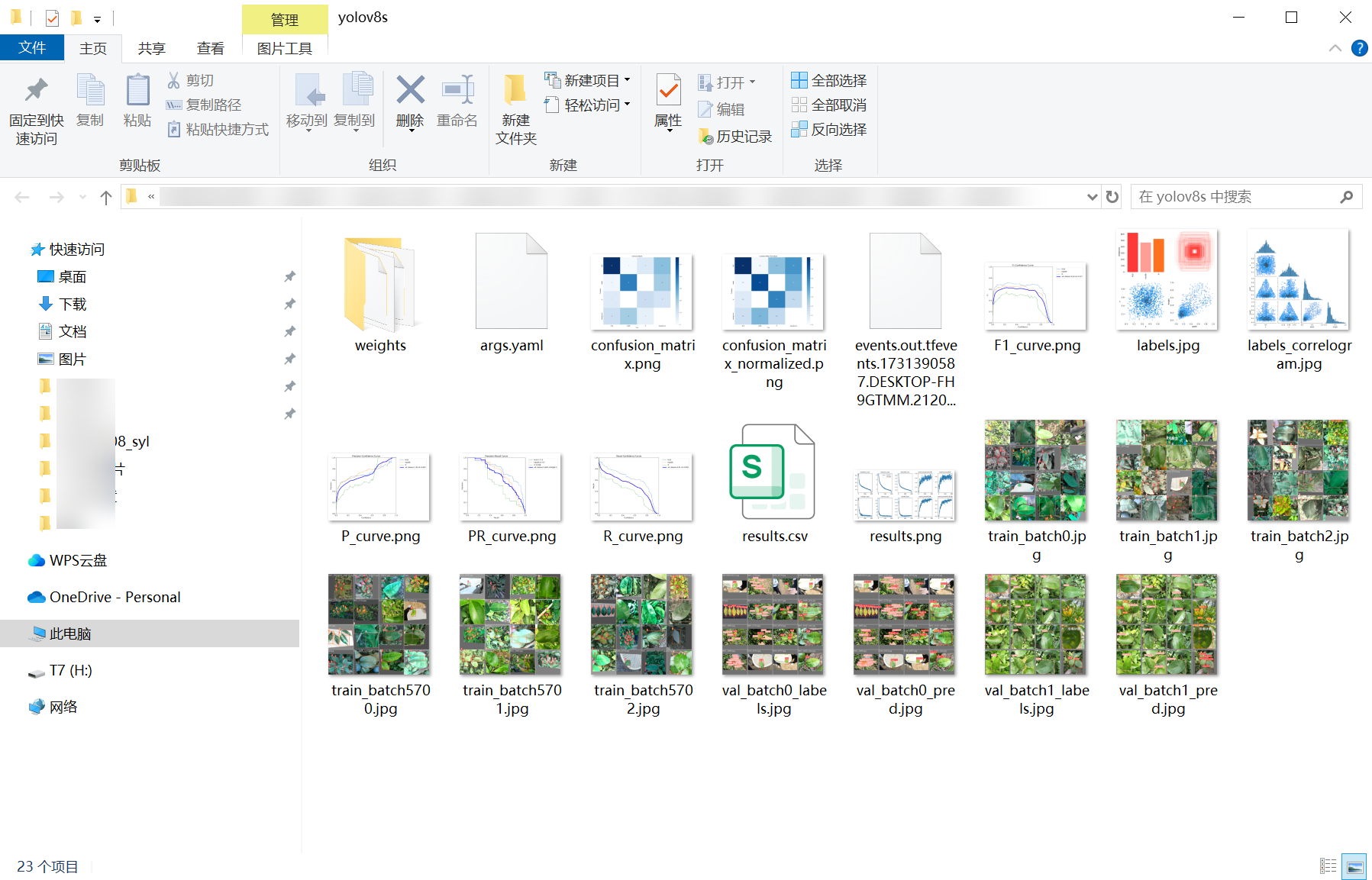Click the Cut (剪切) scissors icon
This screenshot has width=1372, height=880.
click(174, 80)
